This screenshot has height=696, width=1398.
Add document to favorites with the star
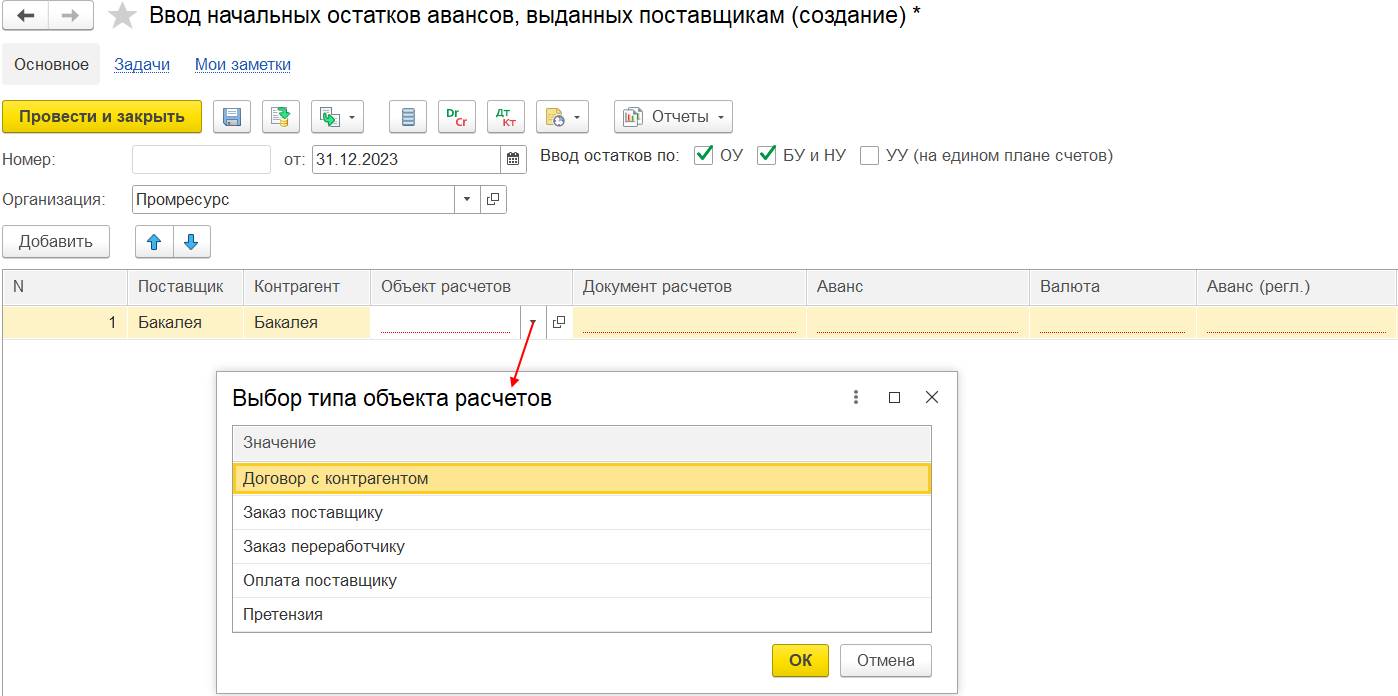pos(122,16)
